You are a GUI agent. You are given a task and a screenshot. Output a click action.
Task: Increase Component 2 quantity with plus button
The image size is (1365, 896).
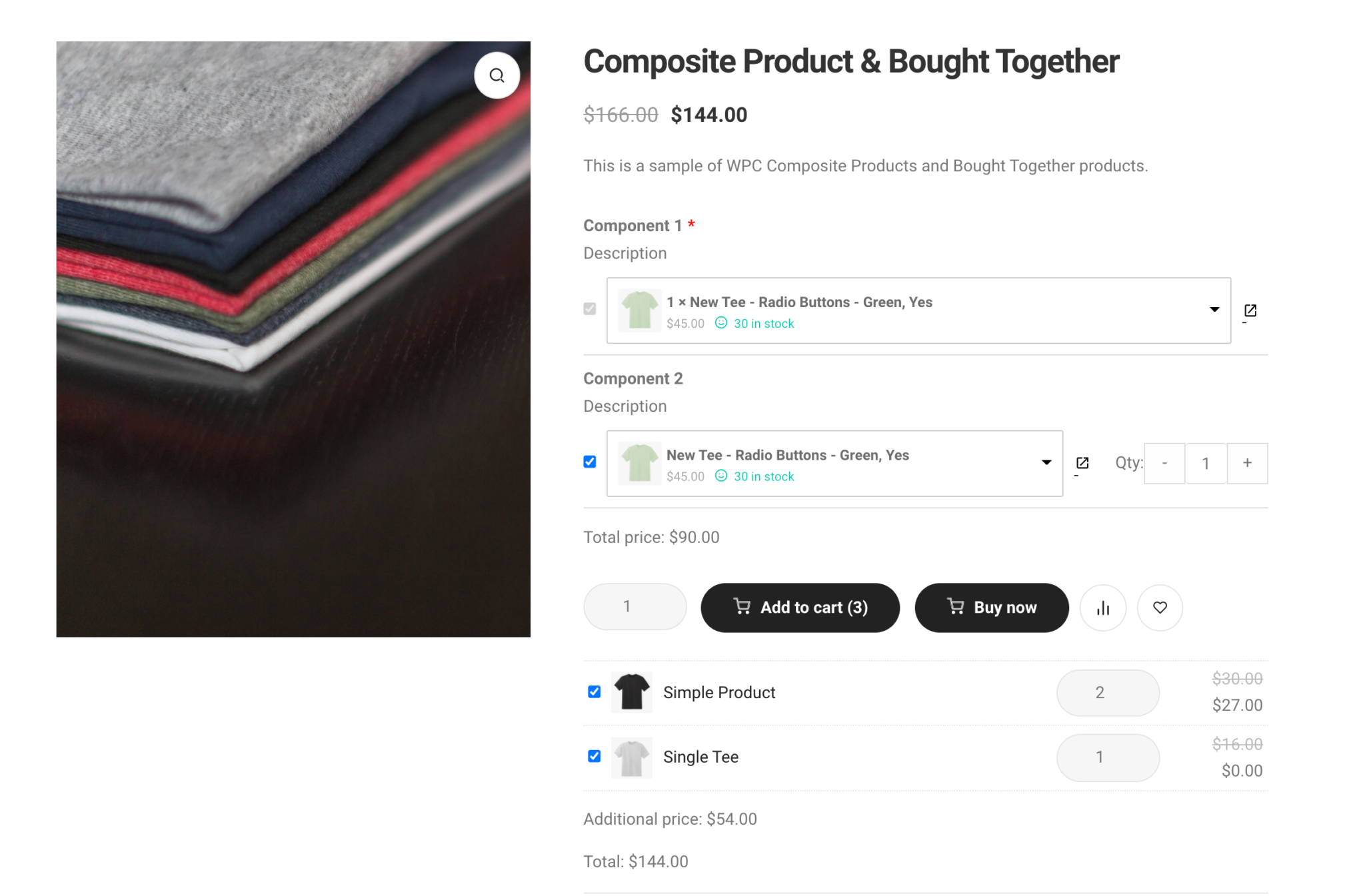click(x=1247, y=463)
